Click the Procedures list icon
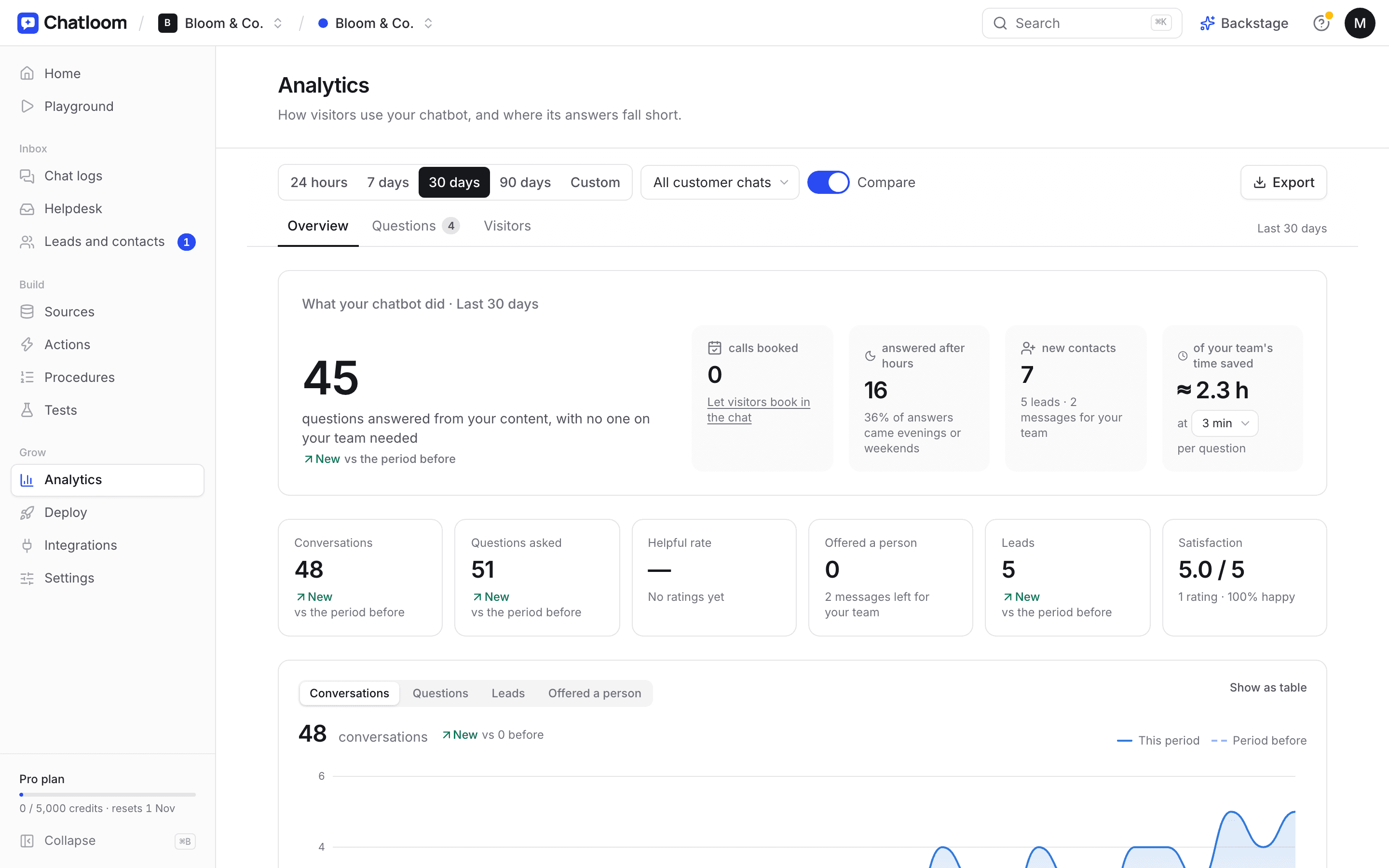This screenshot has height=868, width=1389. click(x=27, y=377)
